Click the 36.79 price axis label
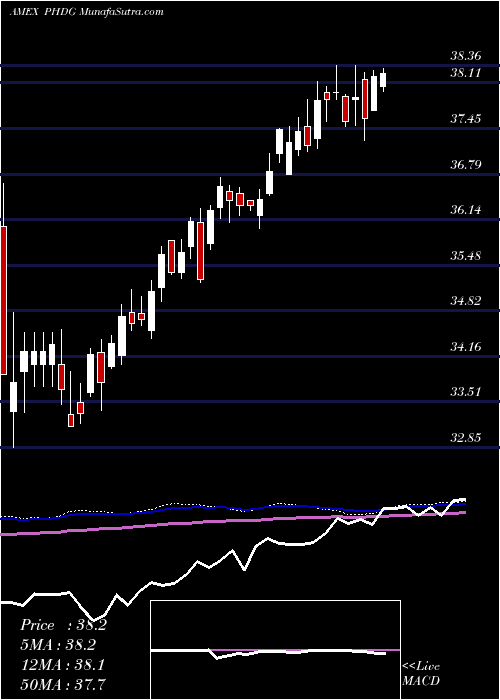 [x=466, y=165]
